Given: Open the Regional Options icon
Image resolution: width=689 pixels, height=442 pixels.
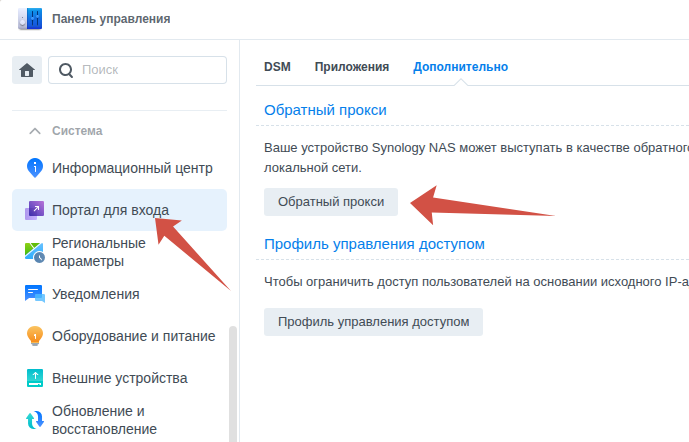Looking at the screenshot, I should [x=35, y=252].
